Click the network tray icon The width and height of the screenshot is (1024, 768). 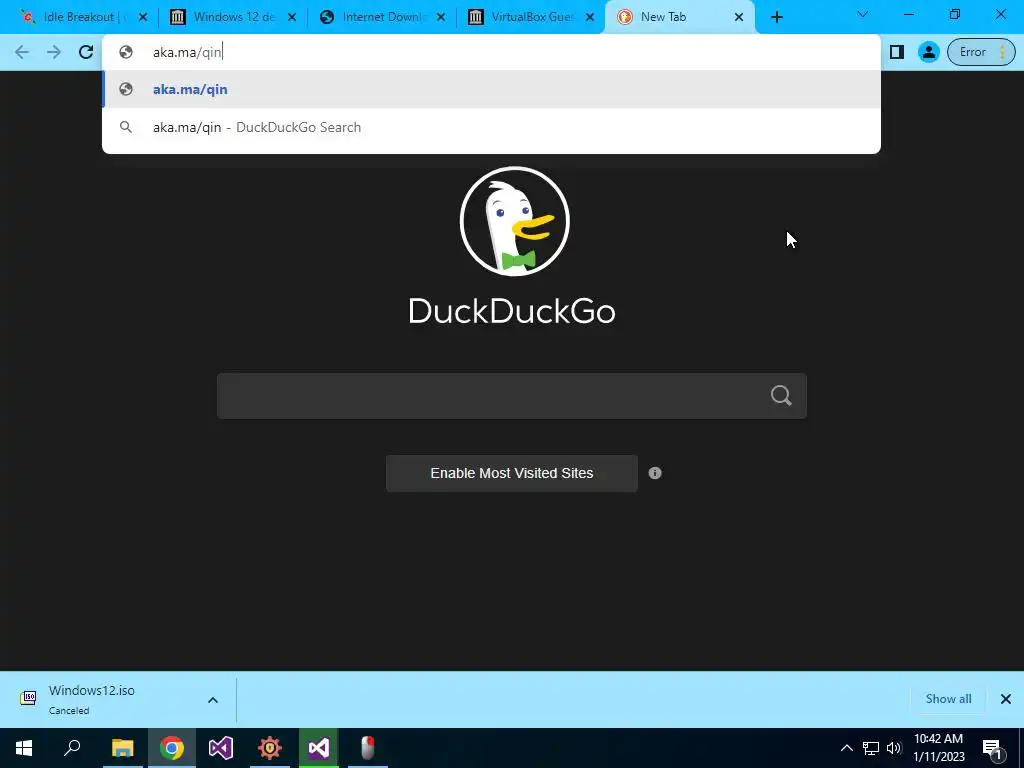click(871, 748)
